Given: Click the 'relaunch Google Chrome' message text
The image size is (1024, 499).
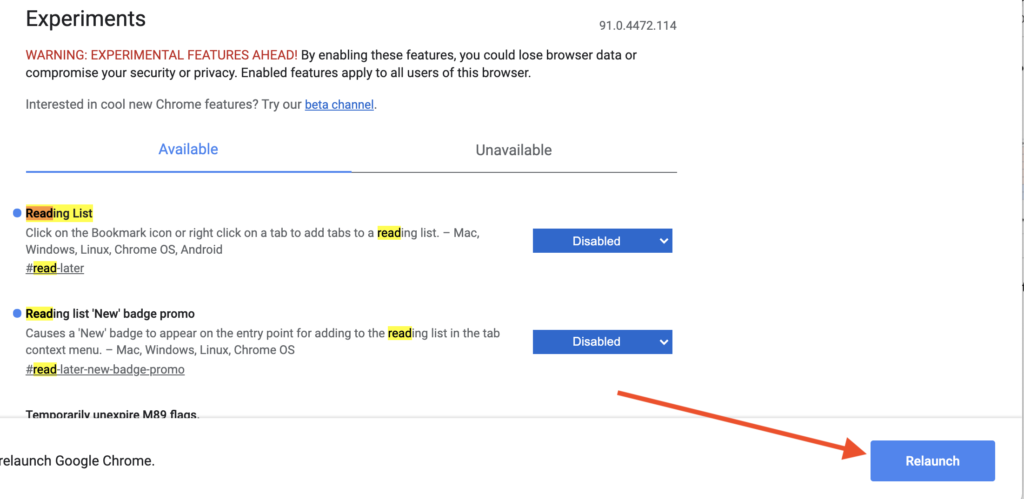Looking at the screenshot, I should tap(77, 461).
